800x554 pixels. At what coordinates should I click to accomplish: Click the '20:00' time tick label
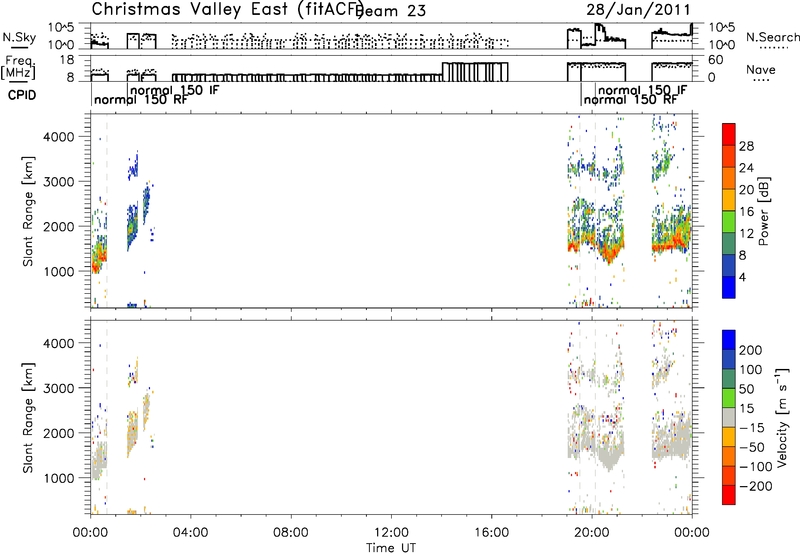592,533
